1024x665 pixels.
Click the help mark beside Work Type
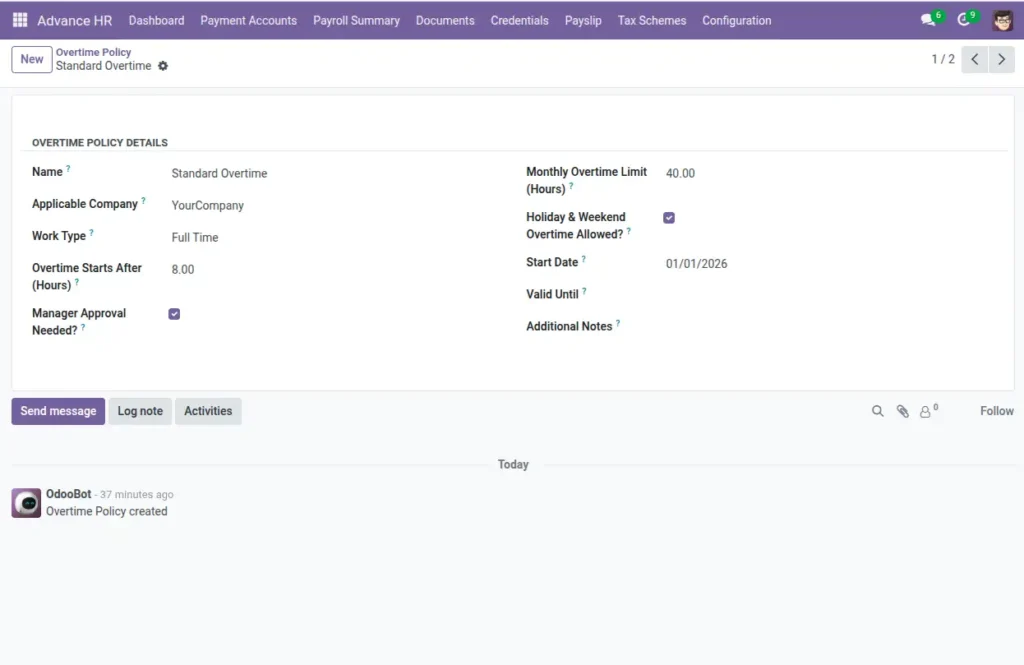[x=91, y=233]
